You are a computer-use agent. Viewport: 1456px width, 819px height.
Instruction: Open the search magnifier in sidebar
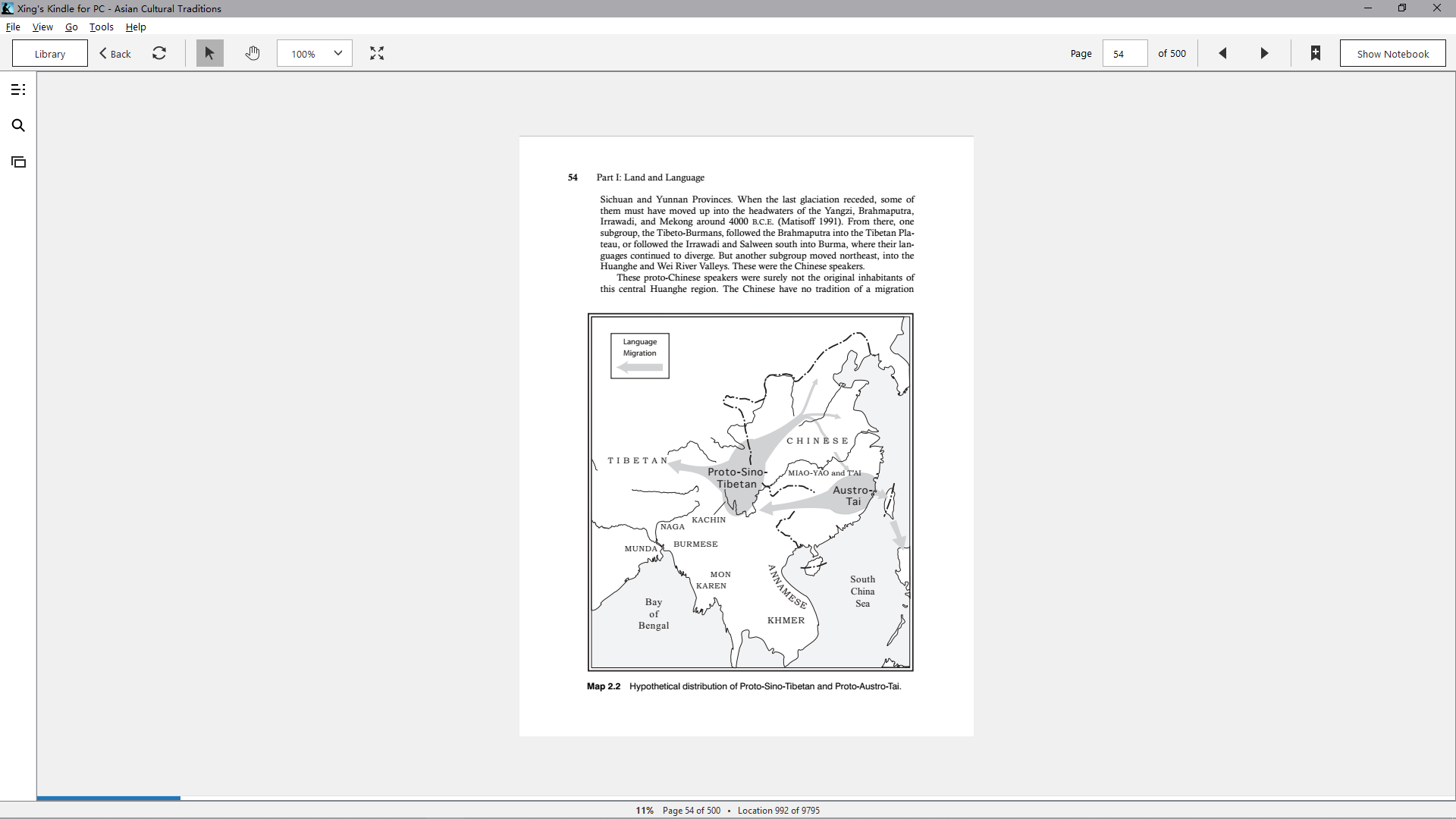pyautogui.click(x=18, y=126)
